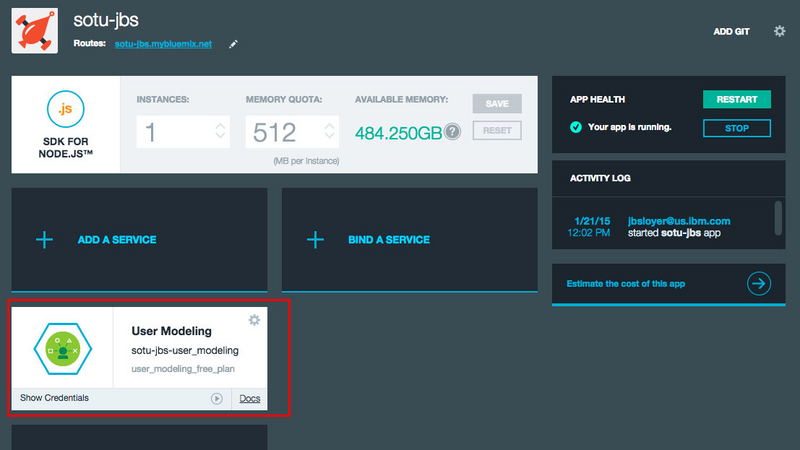Open the User Modeling Docs link
Image resolution: width=800 pixels, height=450 pixels.
click(249, 398)
